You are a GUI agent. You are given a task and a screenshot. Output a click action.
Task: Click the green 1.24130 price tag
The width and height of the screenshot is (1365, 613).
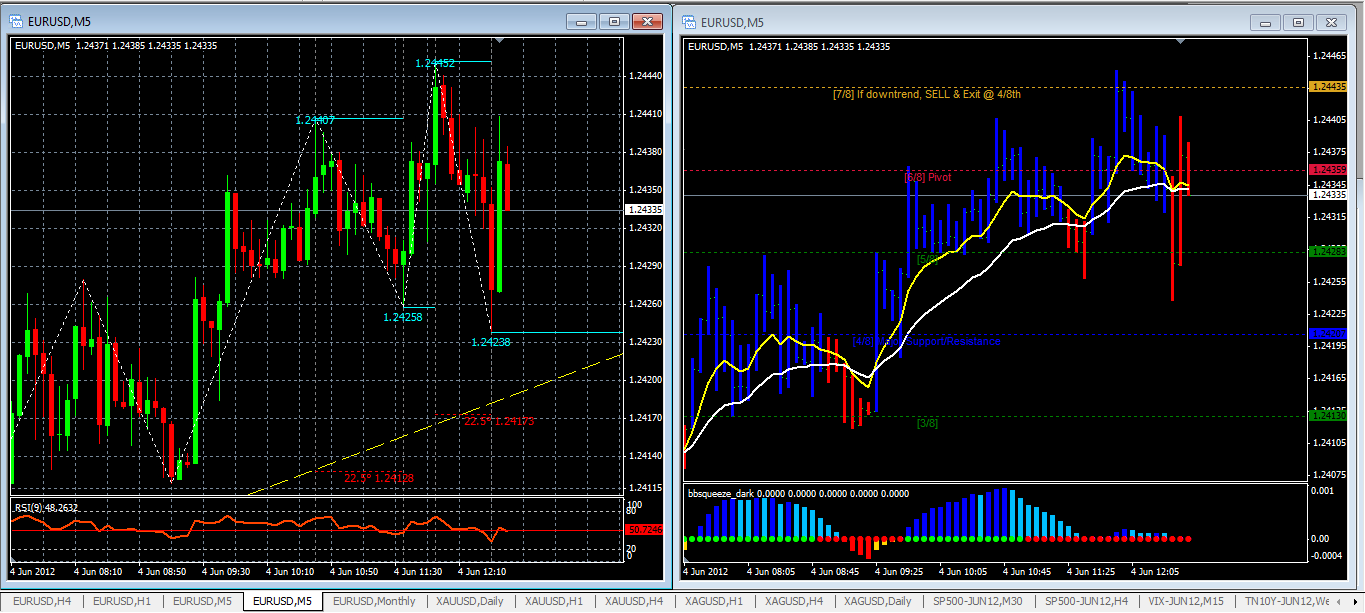click(x=1329, y=415)
